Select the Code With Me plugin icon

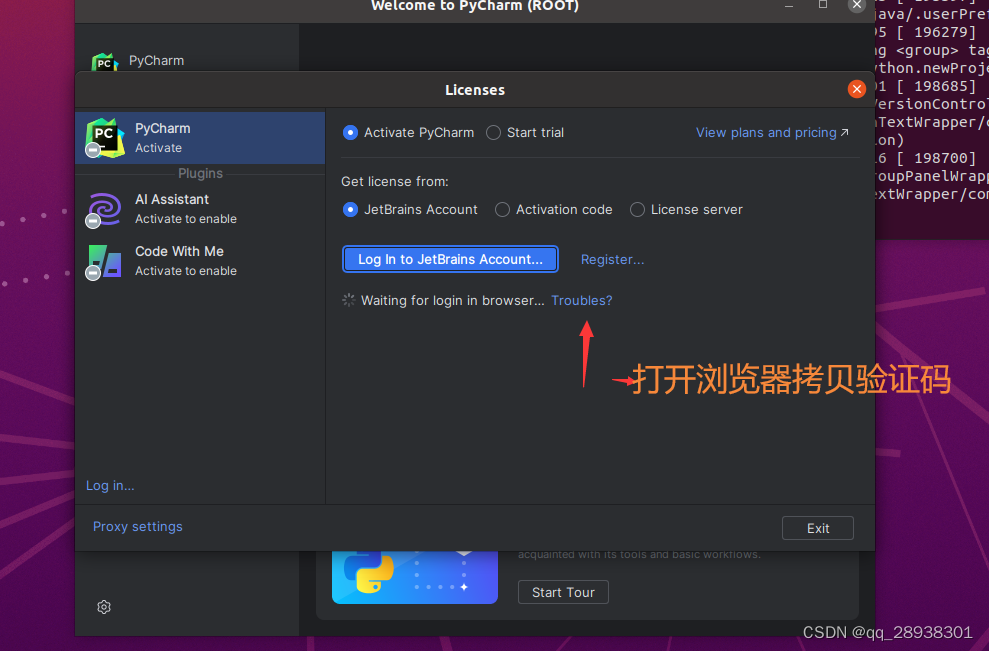pos(105,262)
